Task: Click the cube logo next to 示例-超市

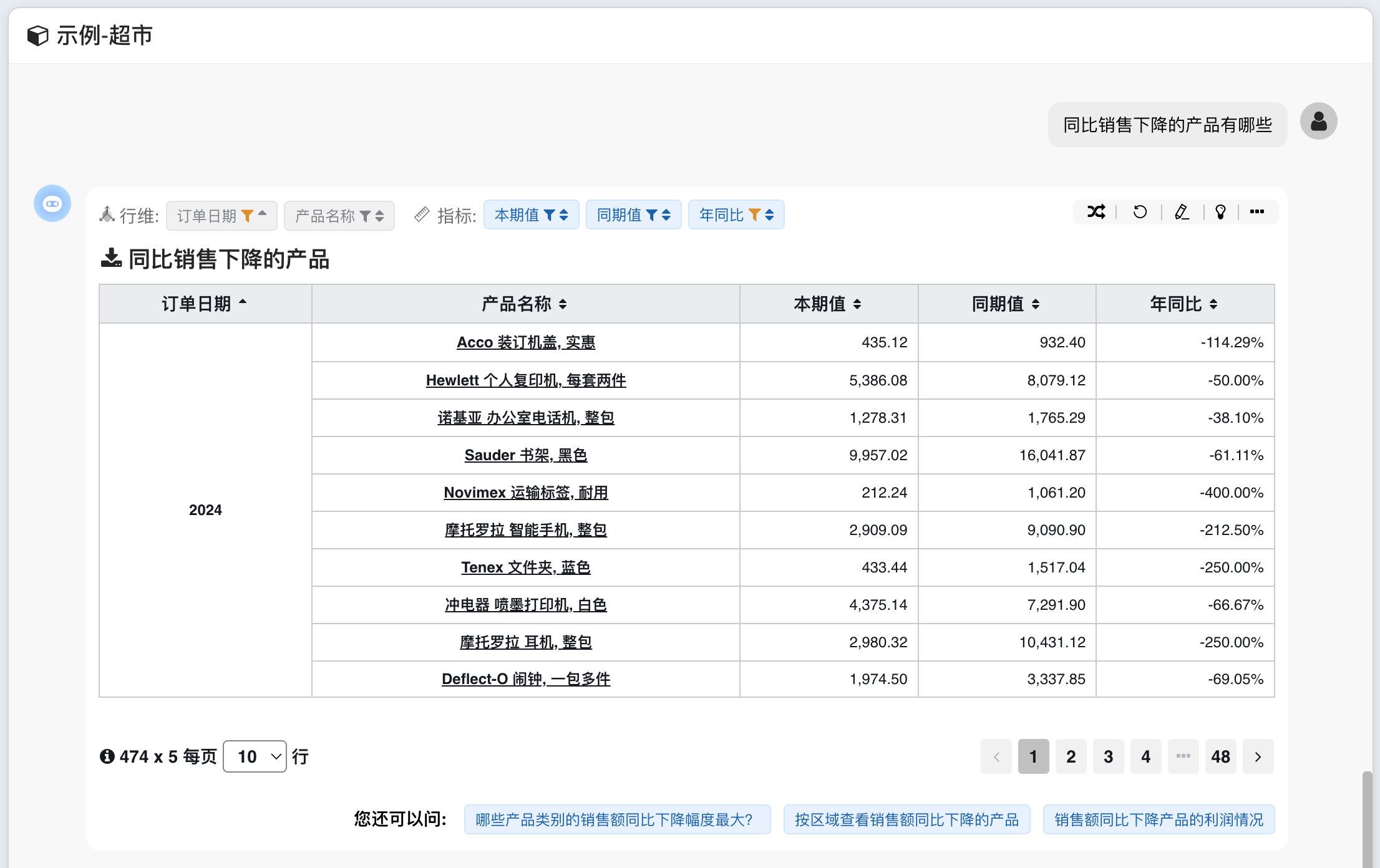Action: point(37,36)
